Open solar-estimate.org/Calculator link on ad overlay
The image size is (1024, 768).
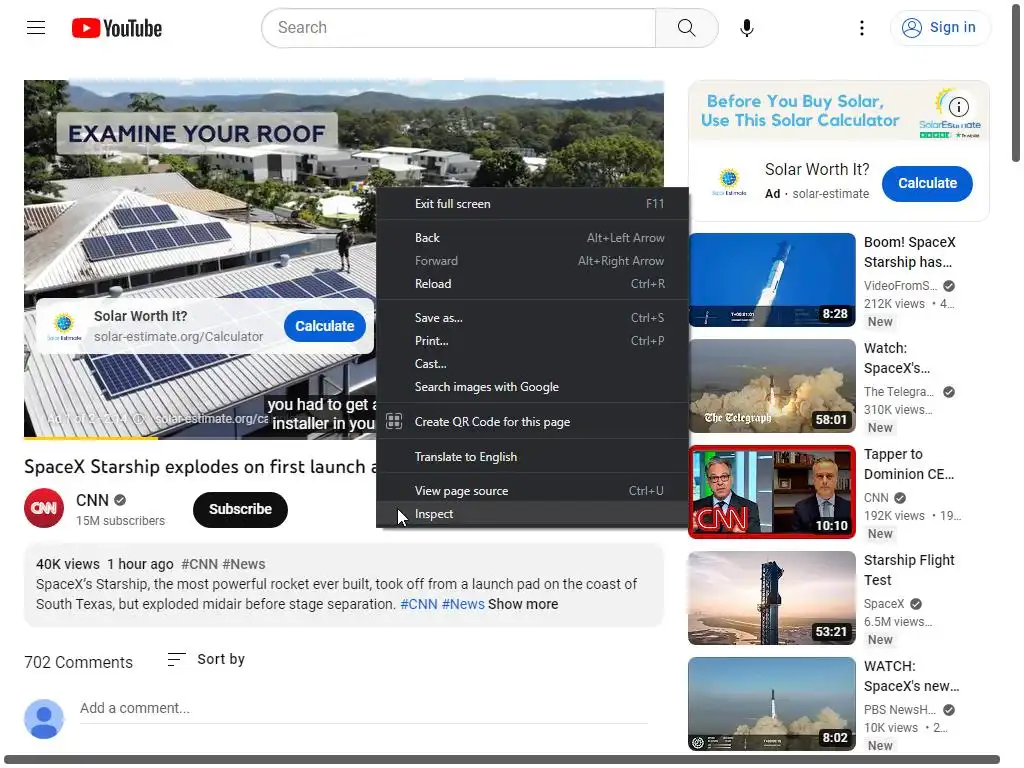coord(178,336)
